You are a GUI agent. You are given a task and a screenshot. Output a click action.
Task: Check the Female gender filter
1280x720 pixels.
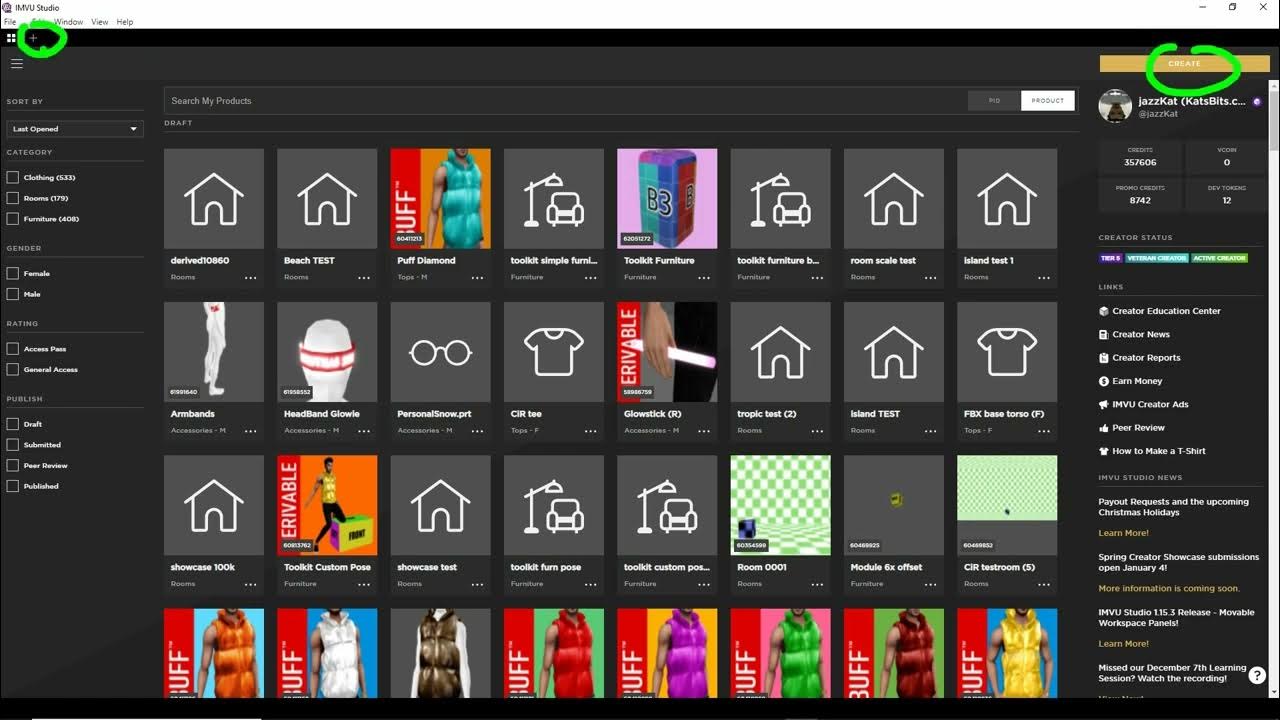13,273
